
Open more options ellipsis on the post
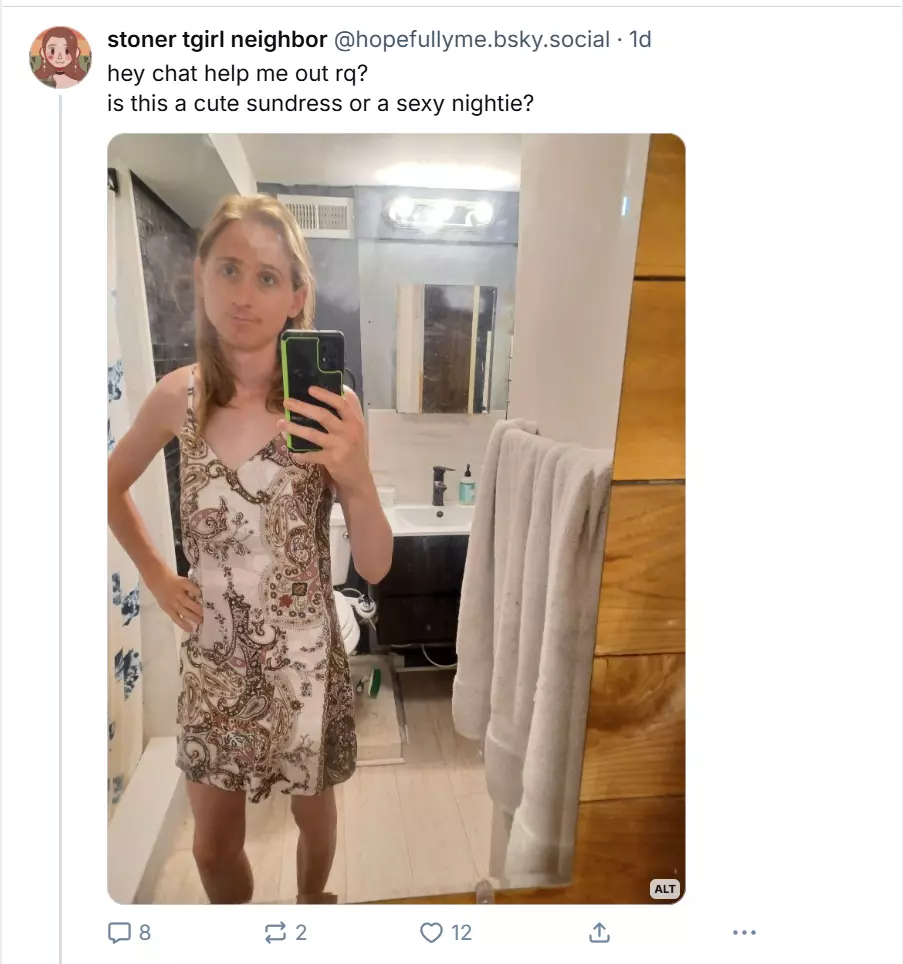pyautogui.click(x=744, y=933)
